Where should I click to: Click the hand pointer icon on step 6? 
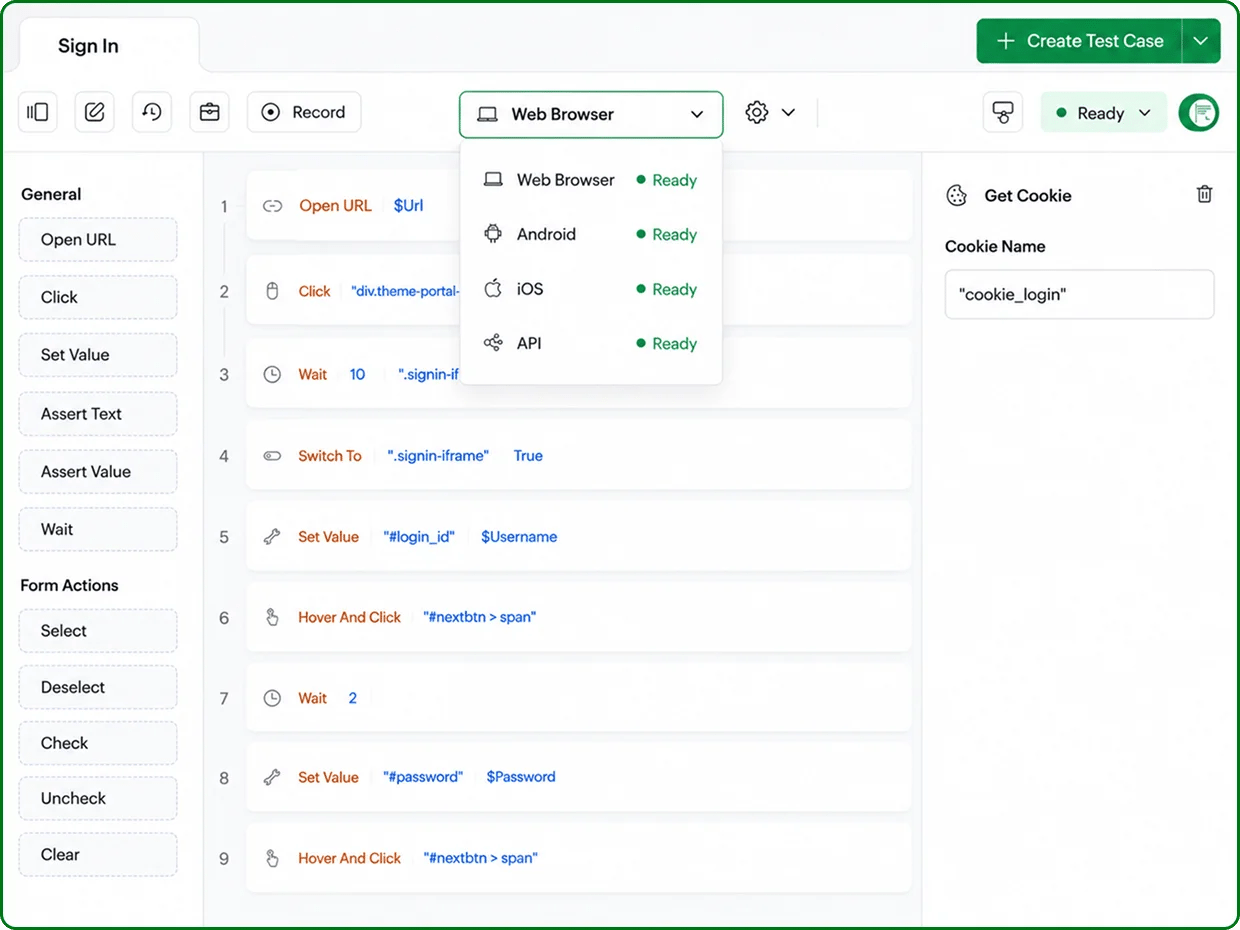tap(272, 618)
